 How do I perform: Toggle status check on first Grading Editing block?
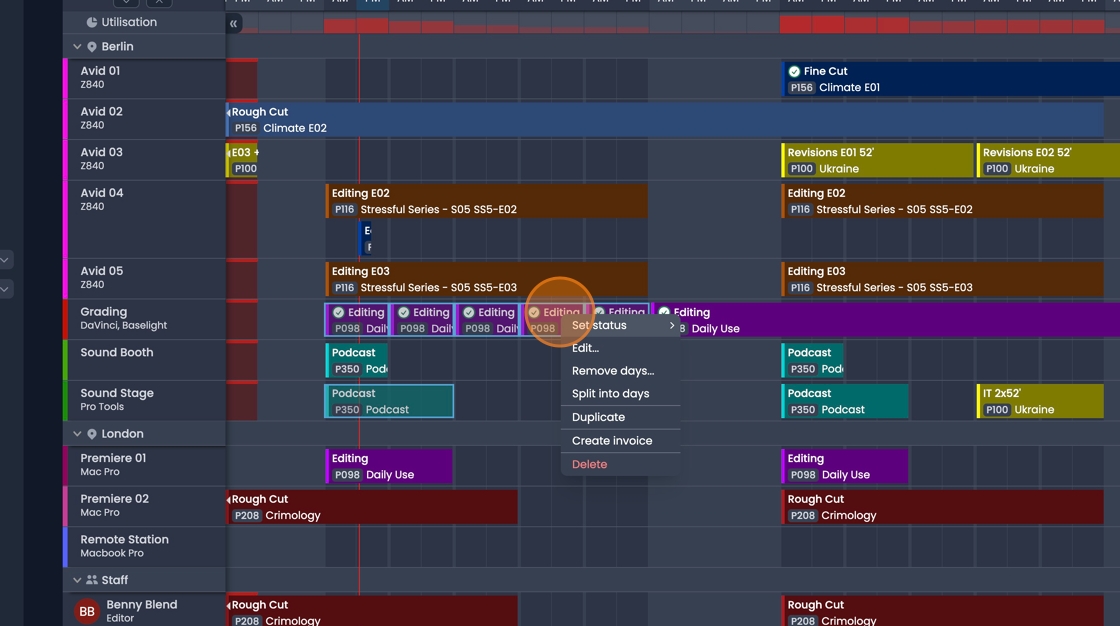[x=339, y=312]
